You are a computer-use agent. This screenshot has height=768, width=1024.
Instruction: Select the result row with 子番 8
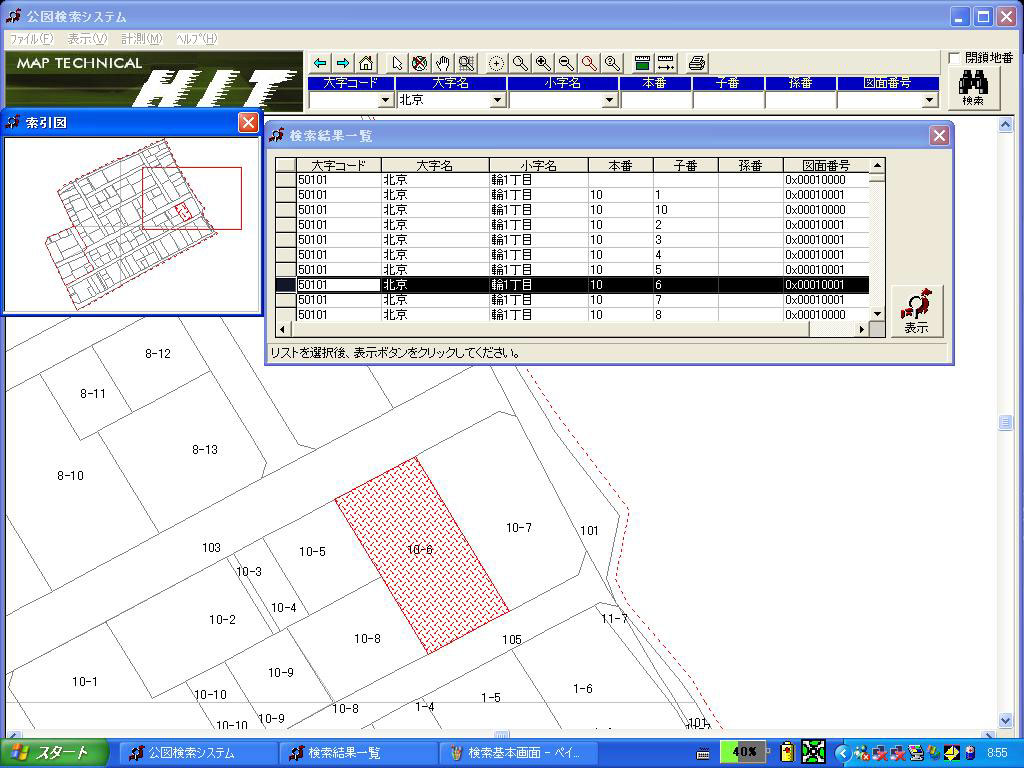[572, 315]
